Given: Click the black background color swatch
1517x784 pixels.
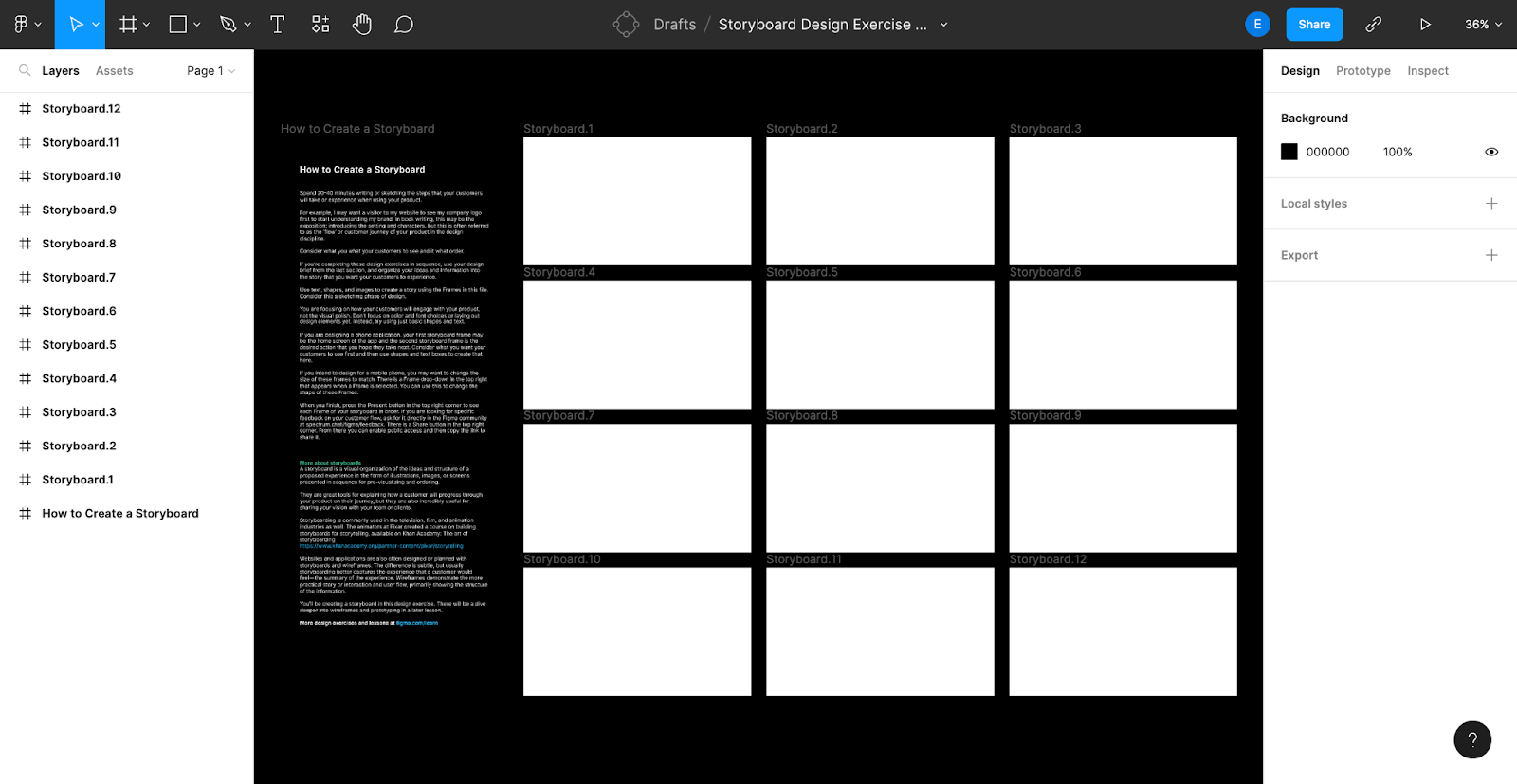Looking at the screenshot, I should [1289, 152].
